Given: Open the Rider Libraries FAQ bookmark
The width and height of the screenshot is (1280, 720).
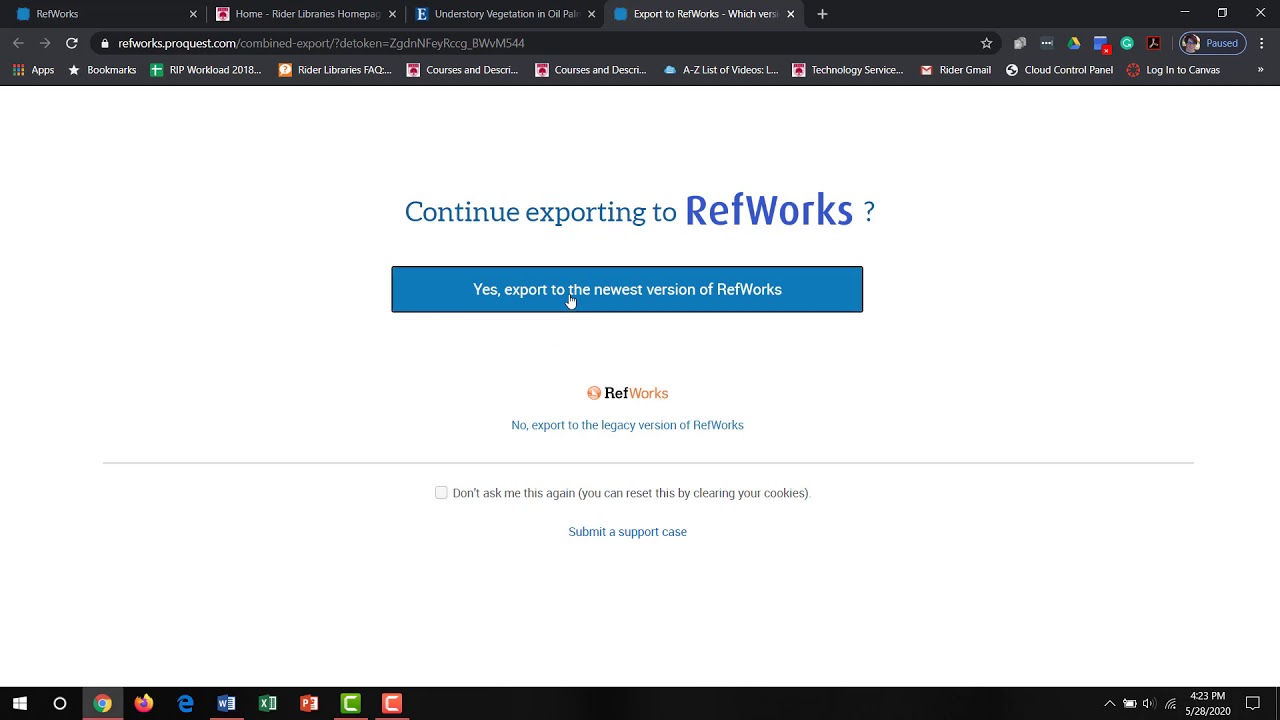Looking at the screenshot, I should pos(335,70).
